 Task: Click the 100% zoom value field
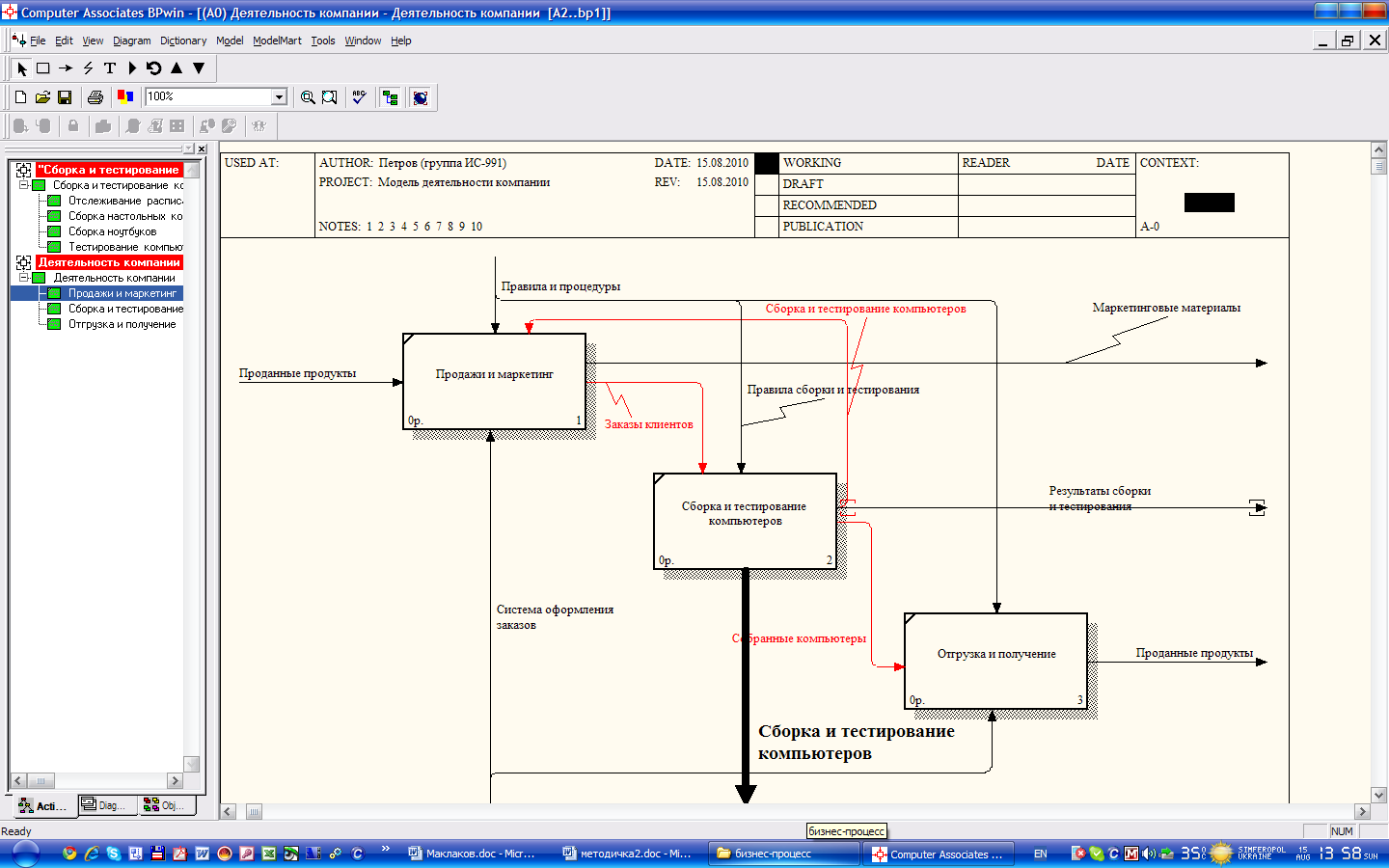[208, 96]
